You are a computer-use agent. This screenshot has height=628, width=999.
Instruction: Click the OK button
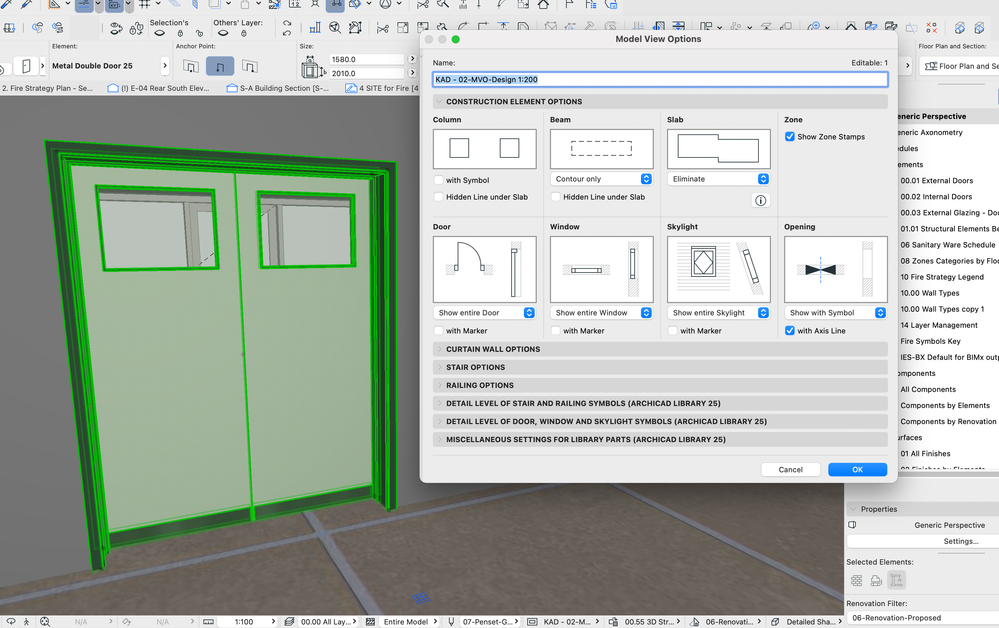pyautogui.click(x=857, y=469)
